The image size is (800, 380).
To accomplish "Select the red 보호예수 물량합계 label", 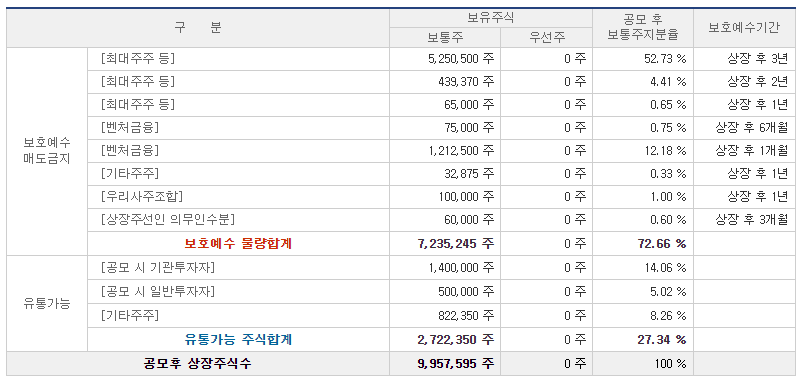I will click(x=238, y=243).
